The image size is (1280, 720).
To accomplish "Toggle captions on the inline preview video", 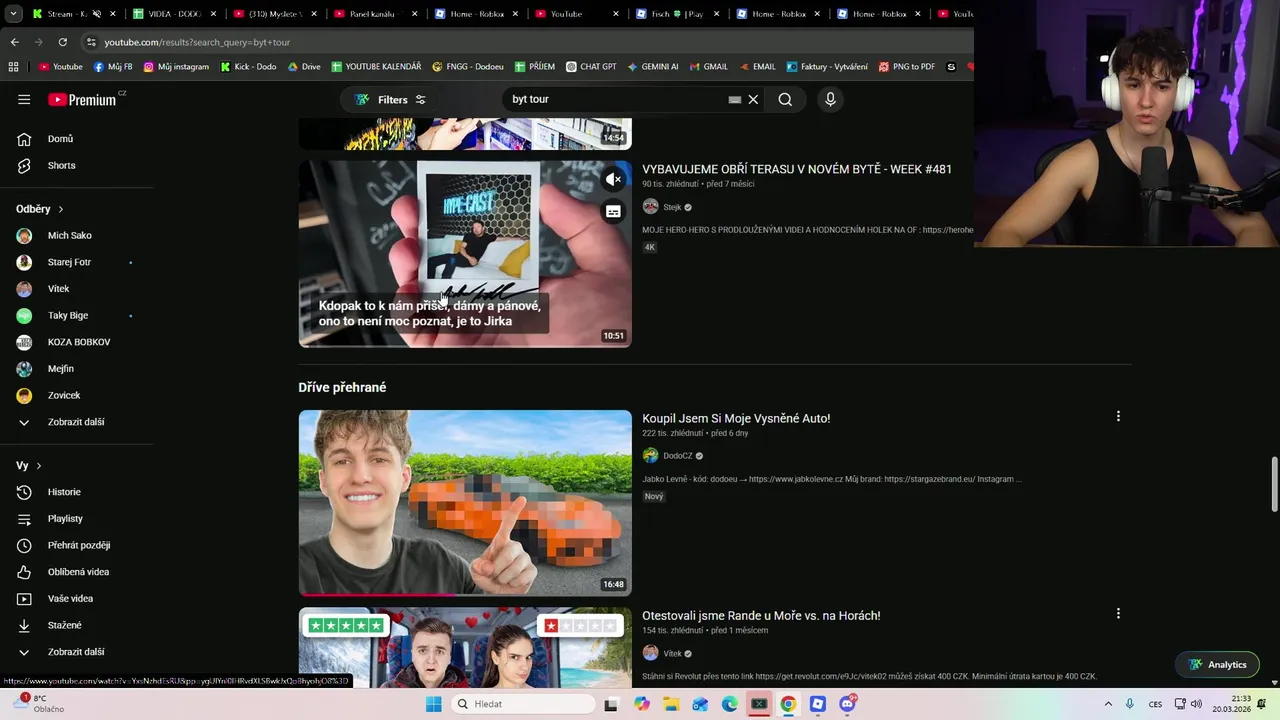I will click(613, 212).
